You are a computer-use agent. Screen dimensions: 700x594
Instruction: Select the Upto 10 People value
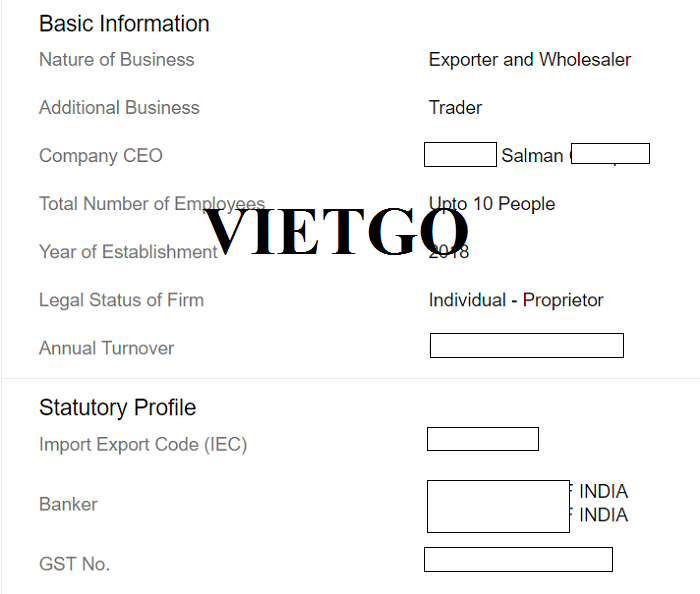[x=492, y=204]
